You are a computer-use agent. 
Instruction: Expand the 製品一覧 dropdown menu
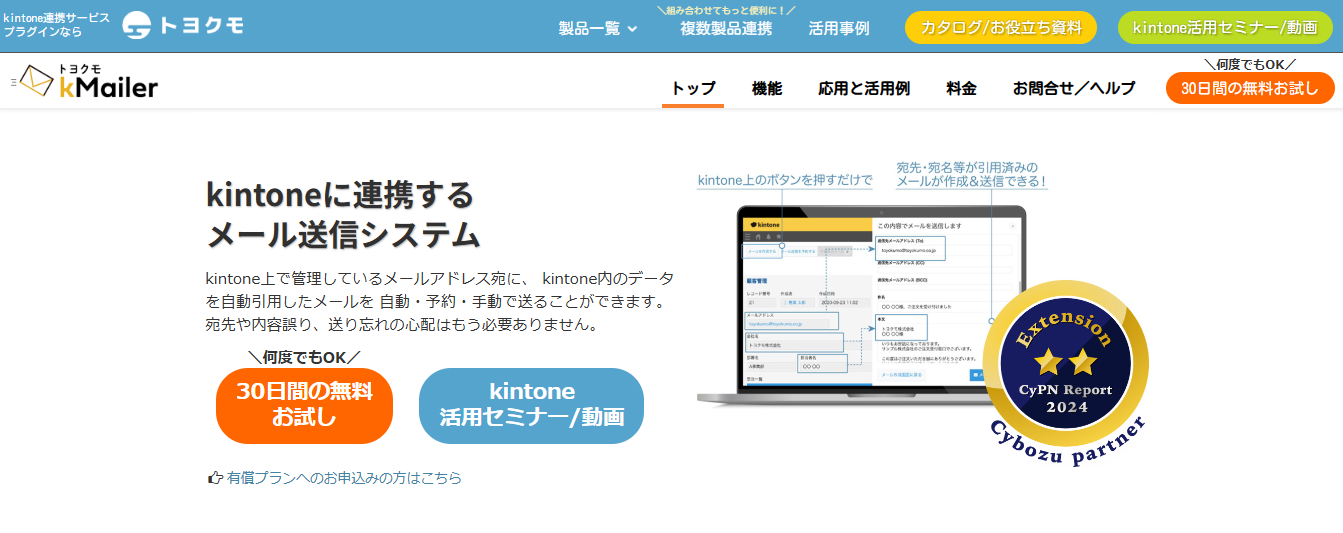point(598,28)
